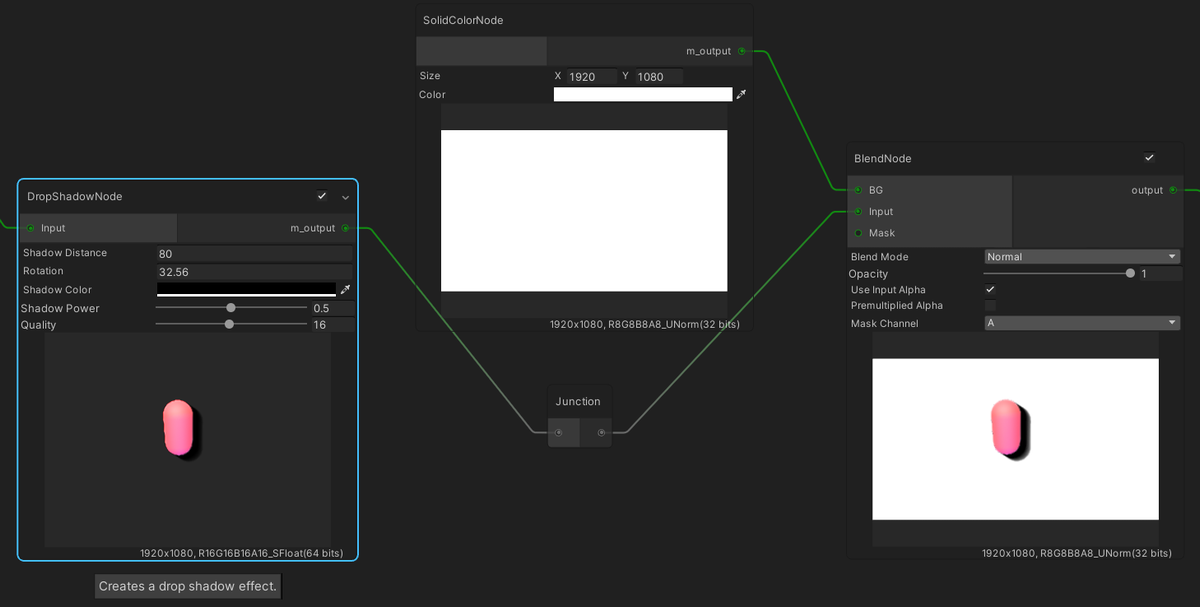Open the Mask Channel dropdown

[1082, 323]
